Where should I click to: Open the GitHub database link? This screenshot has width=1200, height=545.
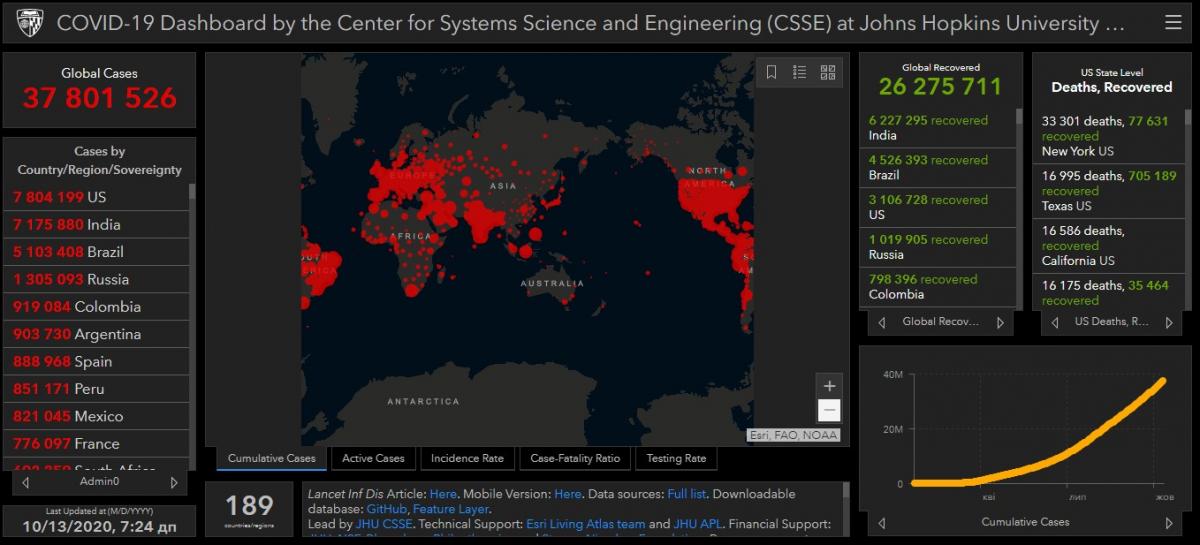(386, 509)
